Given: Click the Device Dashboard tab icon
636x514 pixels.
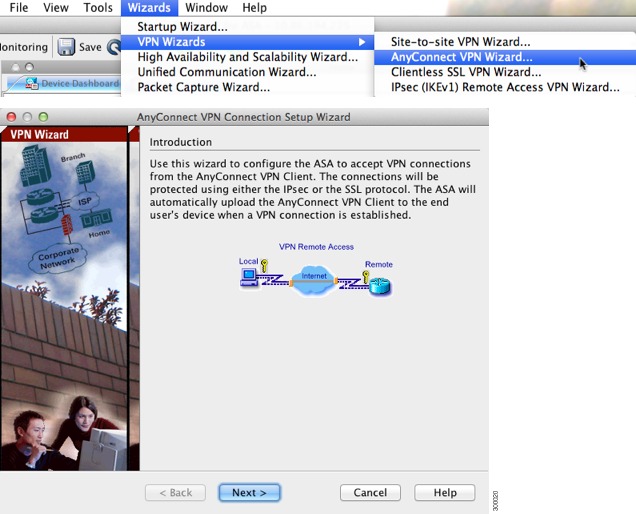Looking at the screenshot, I should tap(31, 84).
